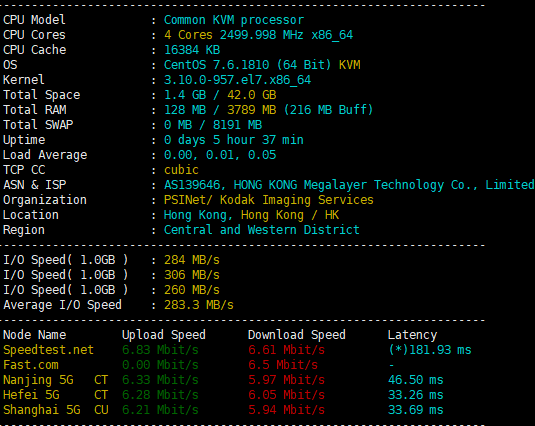Image resolution: width=535 pixels, height=426 pixels.
Task: Select PSINet/ Kodak Imaging Services text
Action: tap(269, 200)
